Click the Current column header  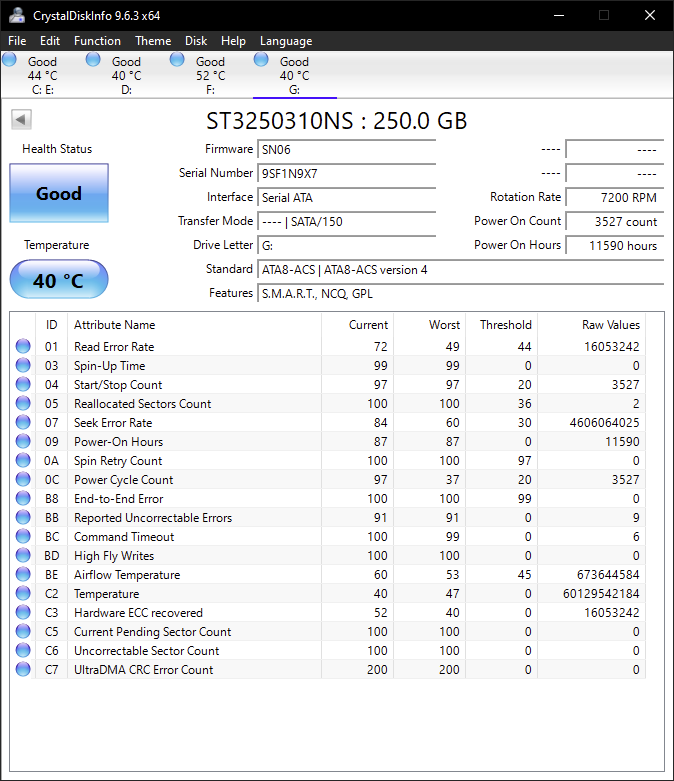(358, 325)
